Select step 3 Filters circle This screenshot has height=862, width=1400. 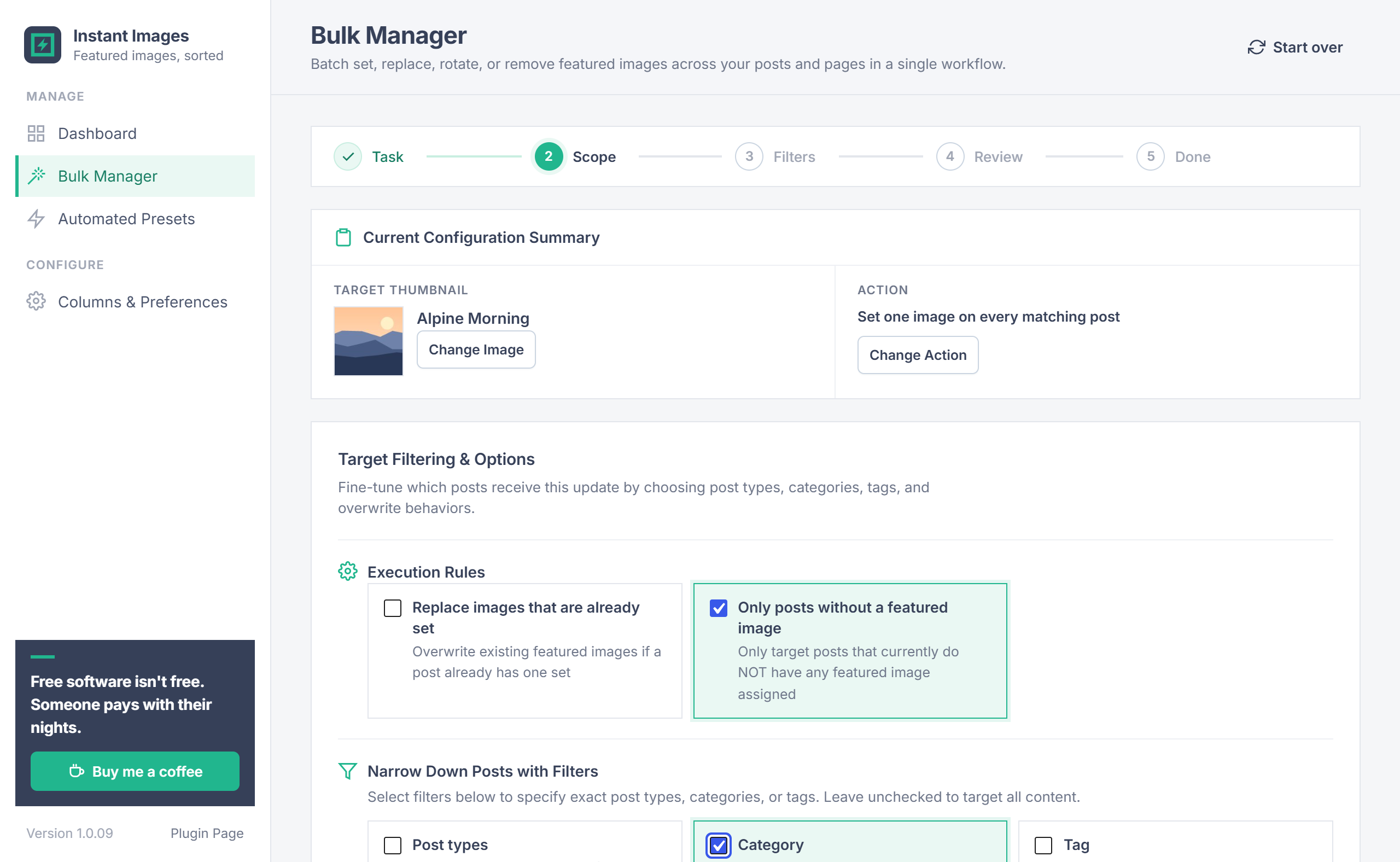point(749,156)
